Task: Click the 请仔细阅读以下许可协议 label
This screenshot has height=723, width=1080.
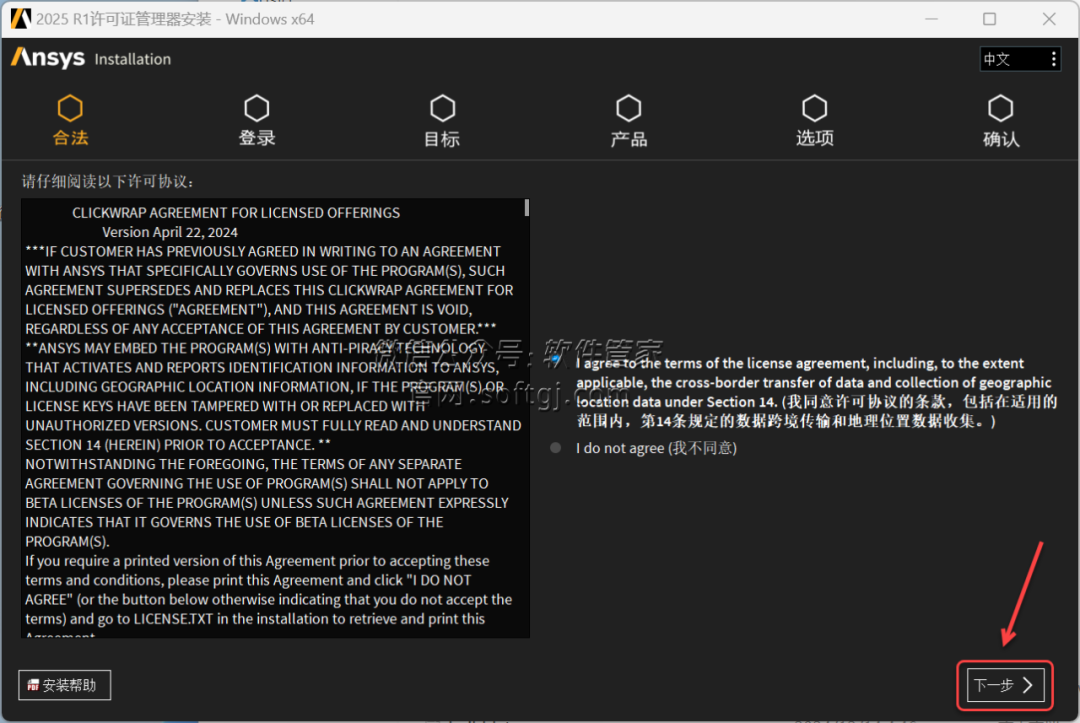Action: (x=108, y=182)
